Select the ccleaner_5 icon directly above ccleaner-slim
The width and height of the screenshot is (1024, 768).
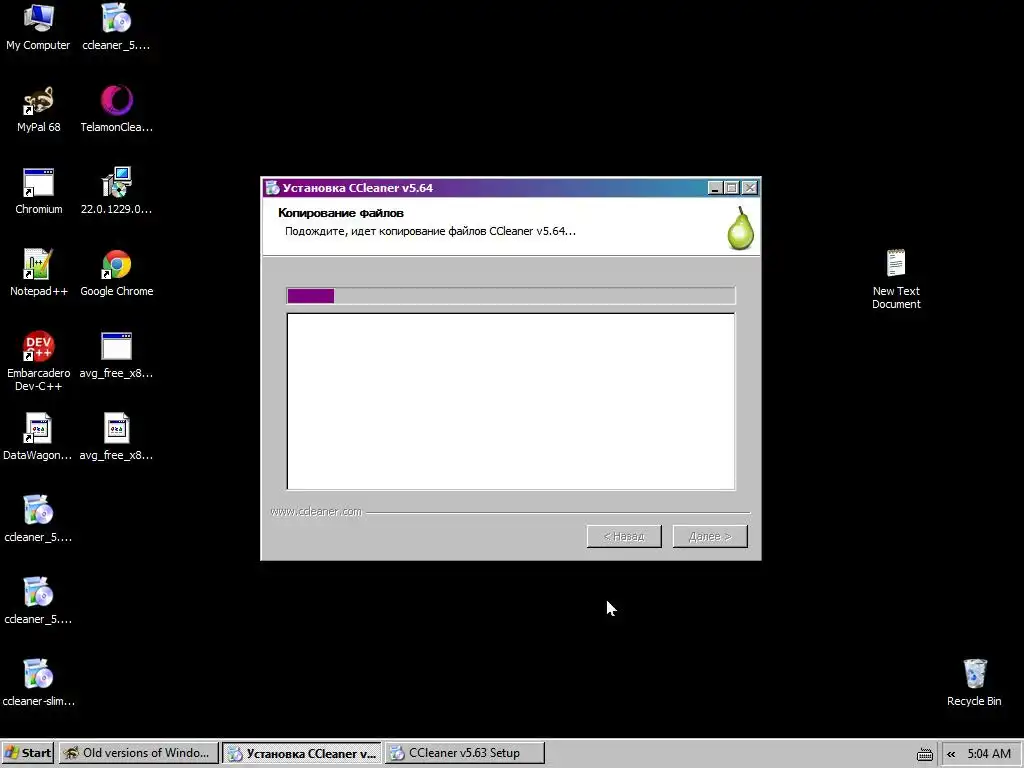(38, 601)
